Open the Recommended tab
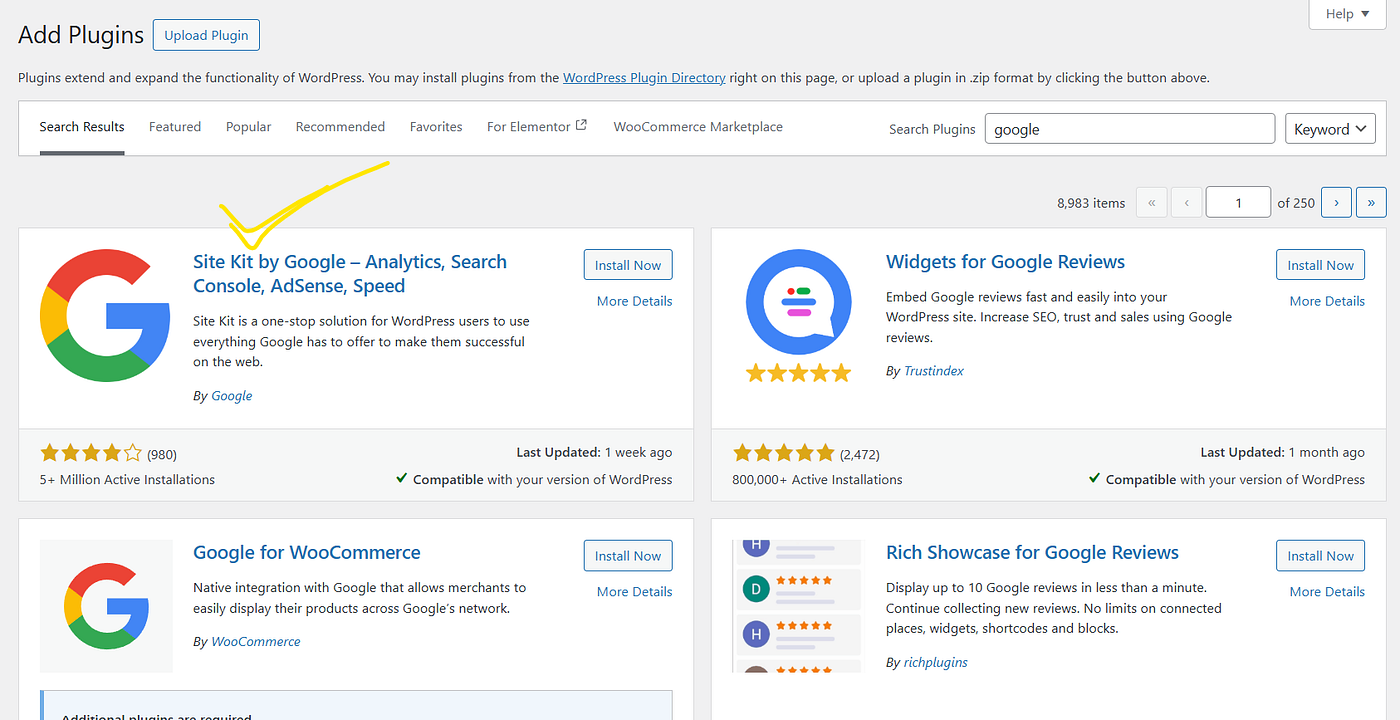1400x720 pixels. click(340, 127)
